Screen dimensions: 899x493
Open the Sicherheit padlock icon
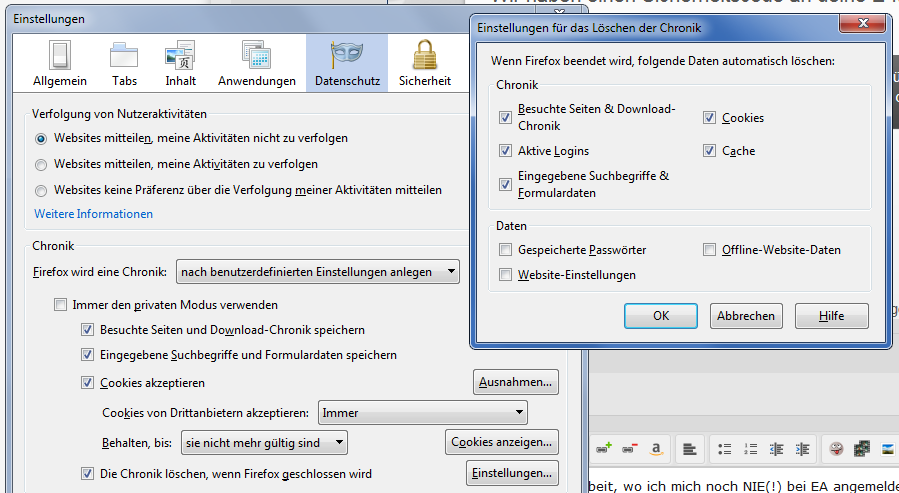point(425,54)
